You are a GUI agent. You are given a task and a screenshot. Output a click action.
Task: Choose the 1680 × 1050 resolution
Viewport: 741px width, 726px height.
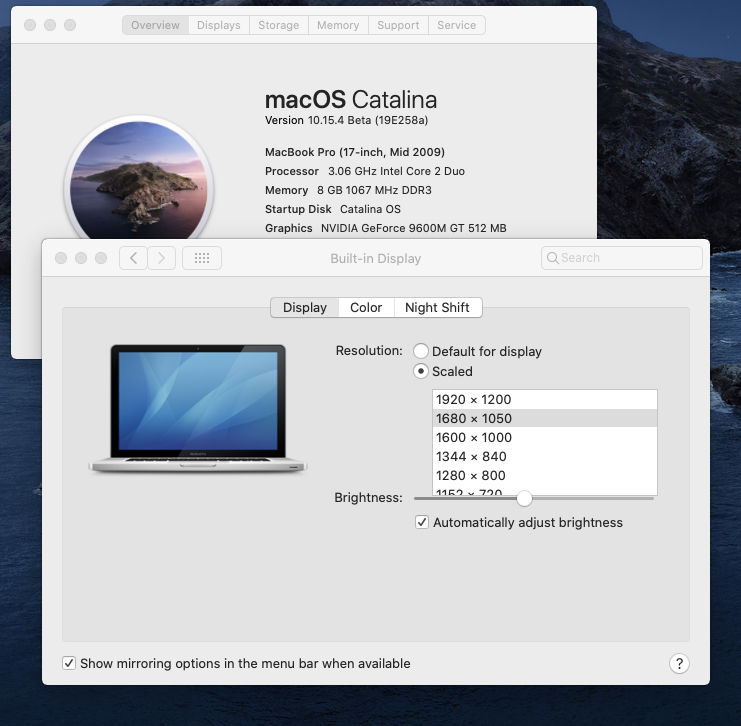tap(544, 418)
